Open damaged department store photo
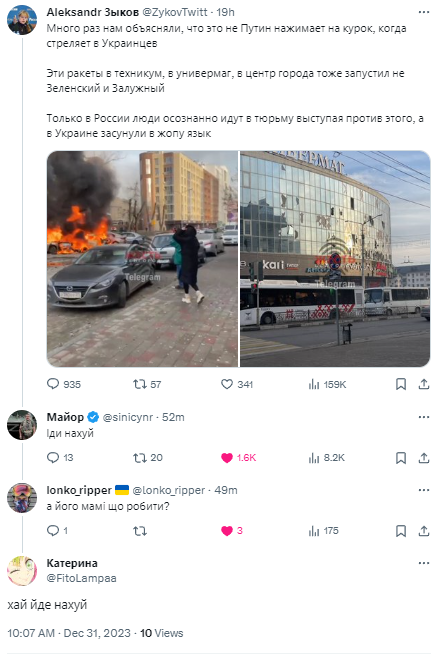The image size is (441, 663). 335,259
